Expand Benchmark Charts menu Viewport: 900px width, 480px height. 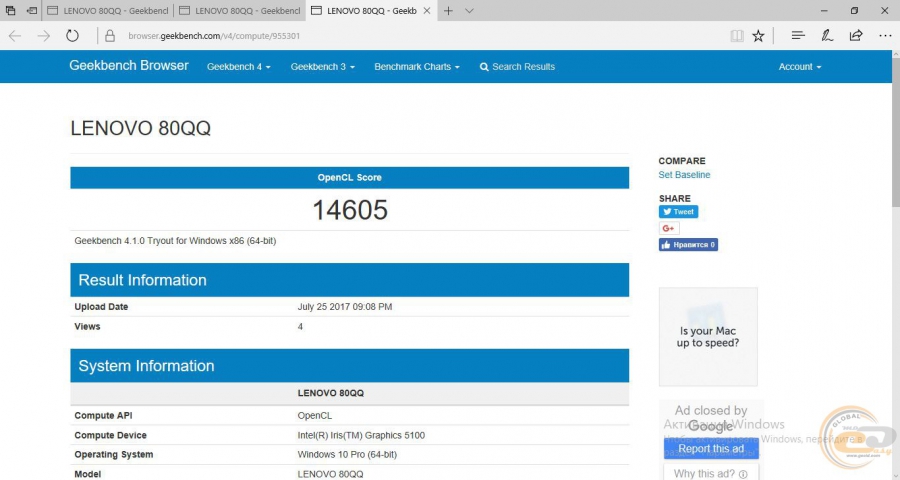[x=417, y=67]
